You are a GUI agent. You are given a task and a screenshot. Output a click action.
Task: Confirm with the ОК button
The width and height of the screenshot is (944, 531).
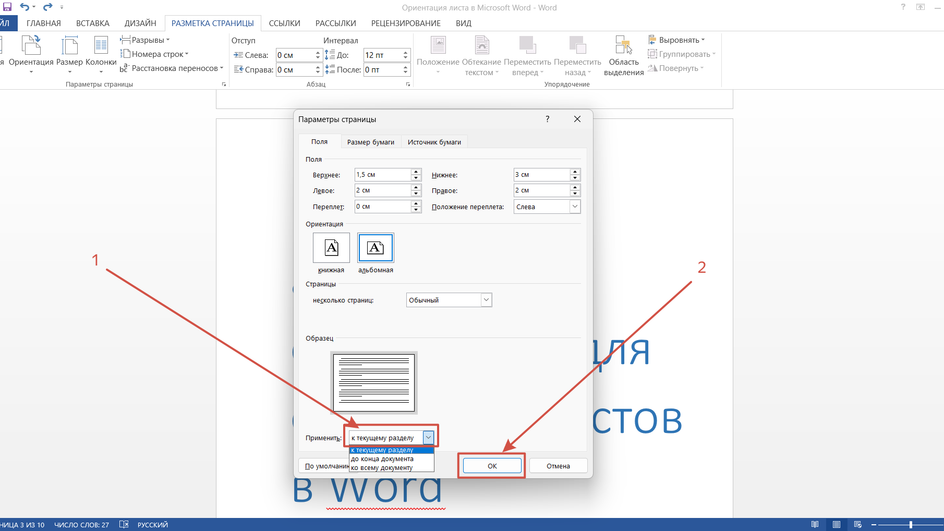[492, 466]
